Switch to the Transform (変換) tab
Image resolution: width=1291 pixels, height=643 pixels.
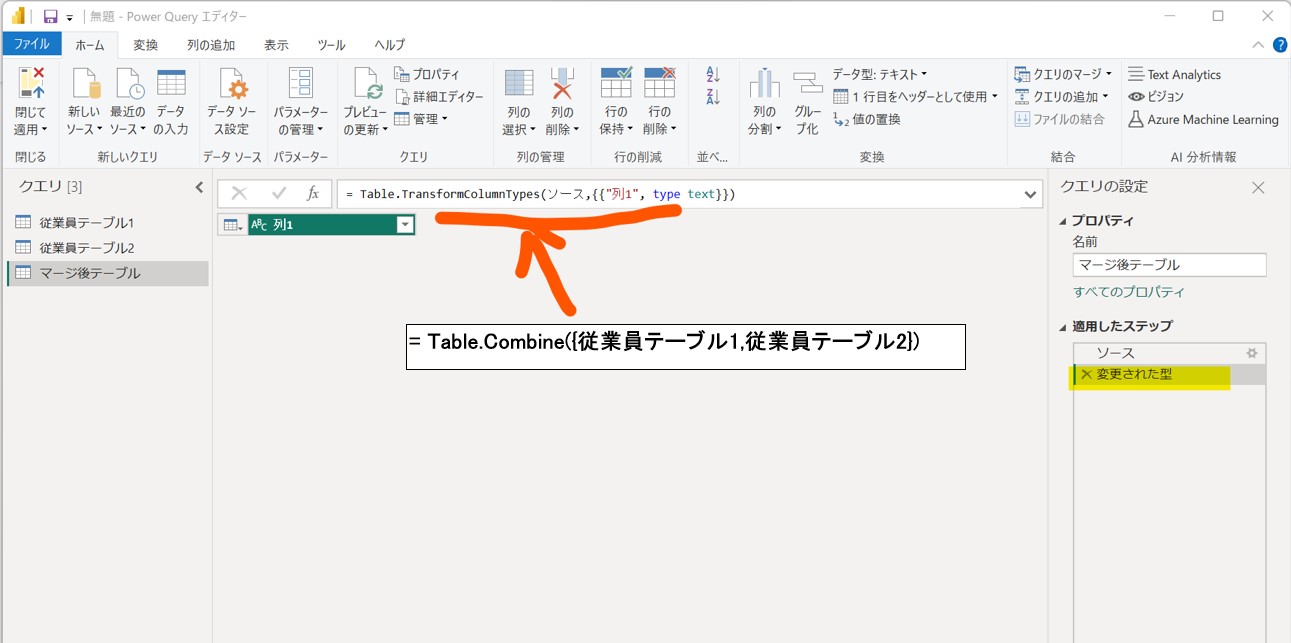(x=146, y=45)
